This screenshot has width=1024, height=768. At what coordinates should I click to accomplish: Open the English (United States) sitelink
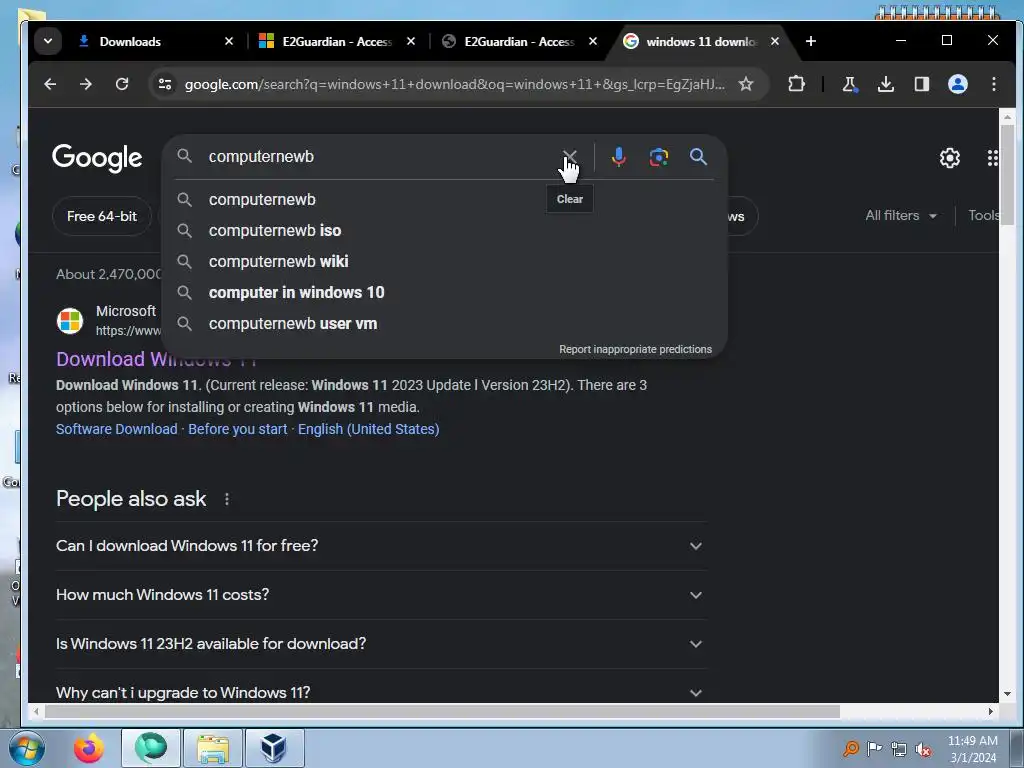pyautogui.click(x=368, y=429)
